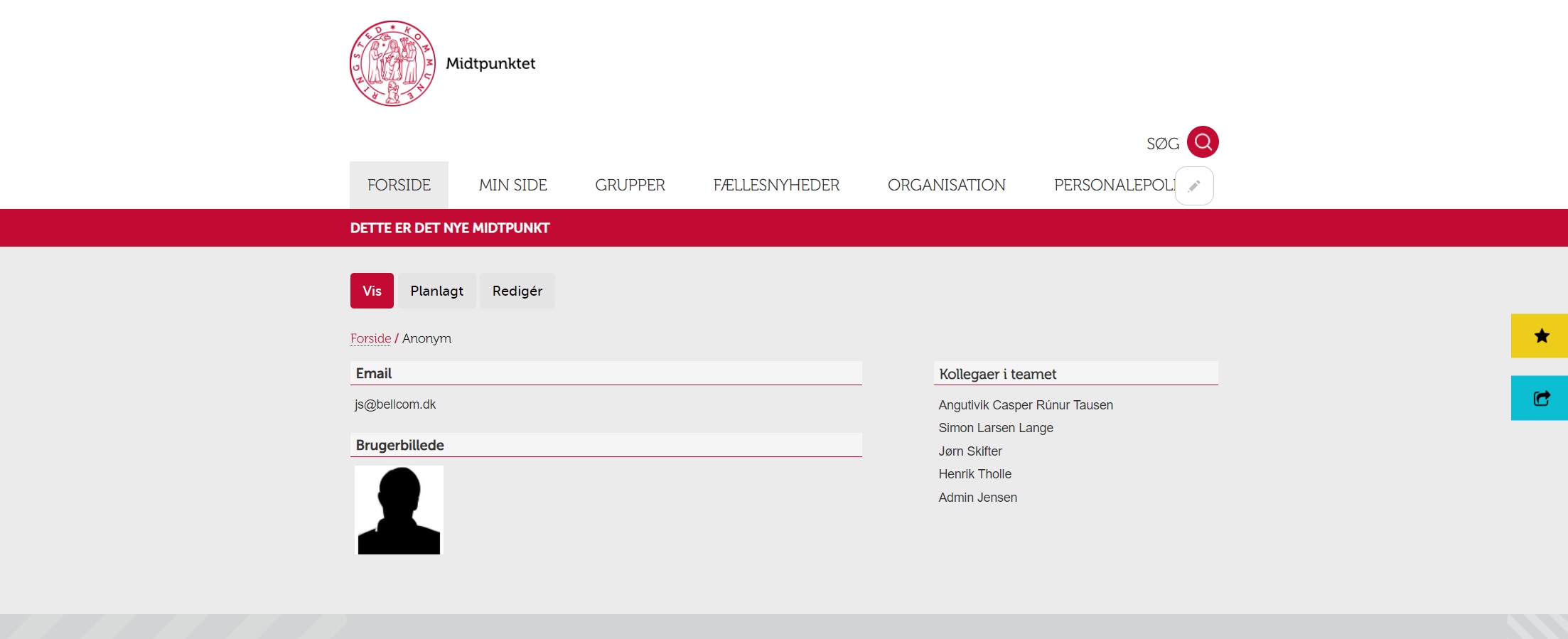Click the Forside breadcrumb link
The width and height of the screenshot is (1568, 639).
(x=370, y=338)
